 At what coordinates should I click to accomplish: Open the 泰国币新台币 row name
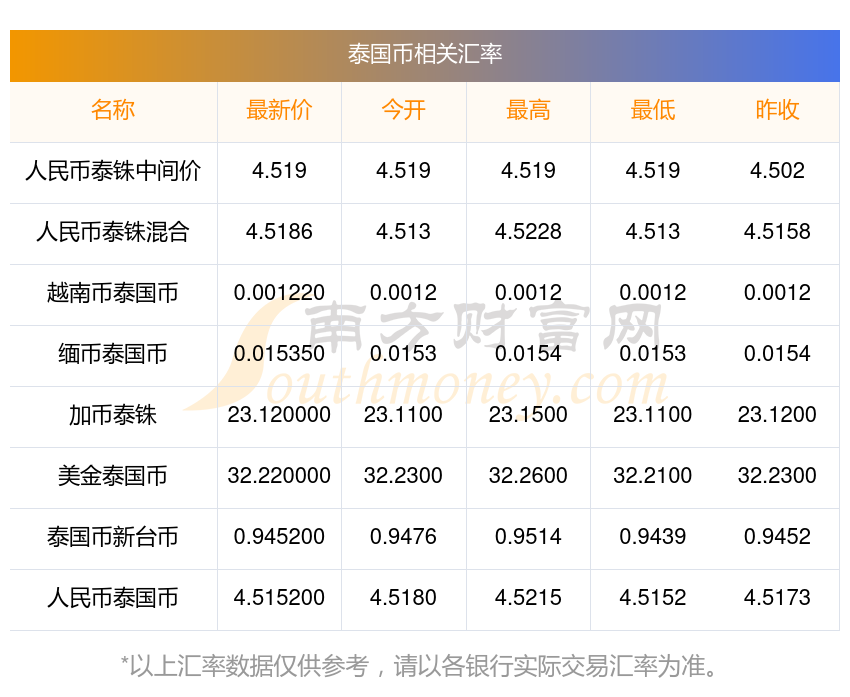(113, 537)
